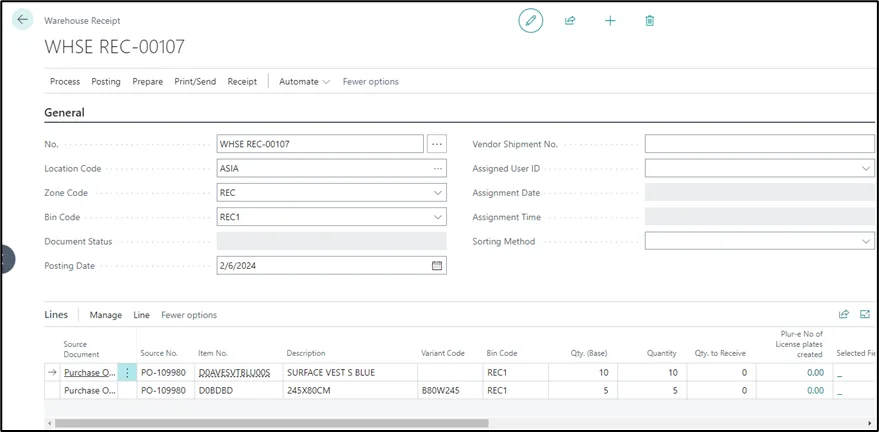Open the Prepare menu
879x432 pixels.
(147, 81)
